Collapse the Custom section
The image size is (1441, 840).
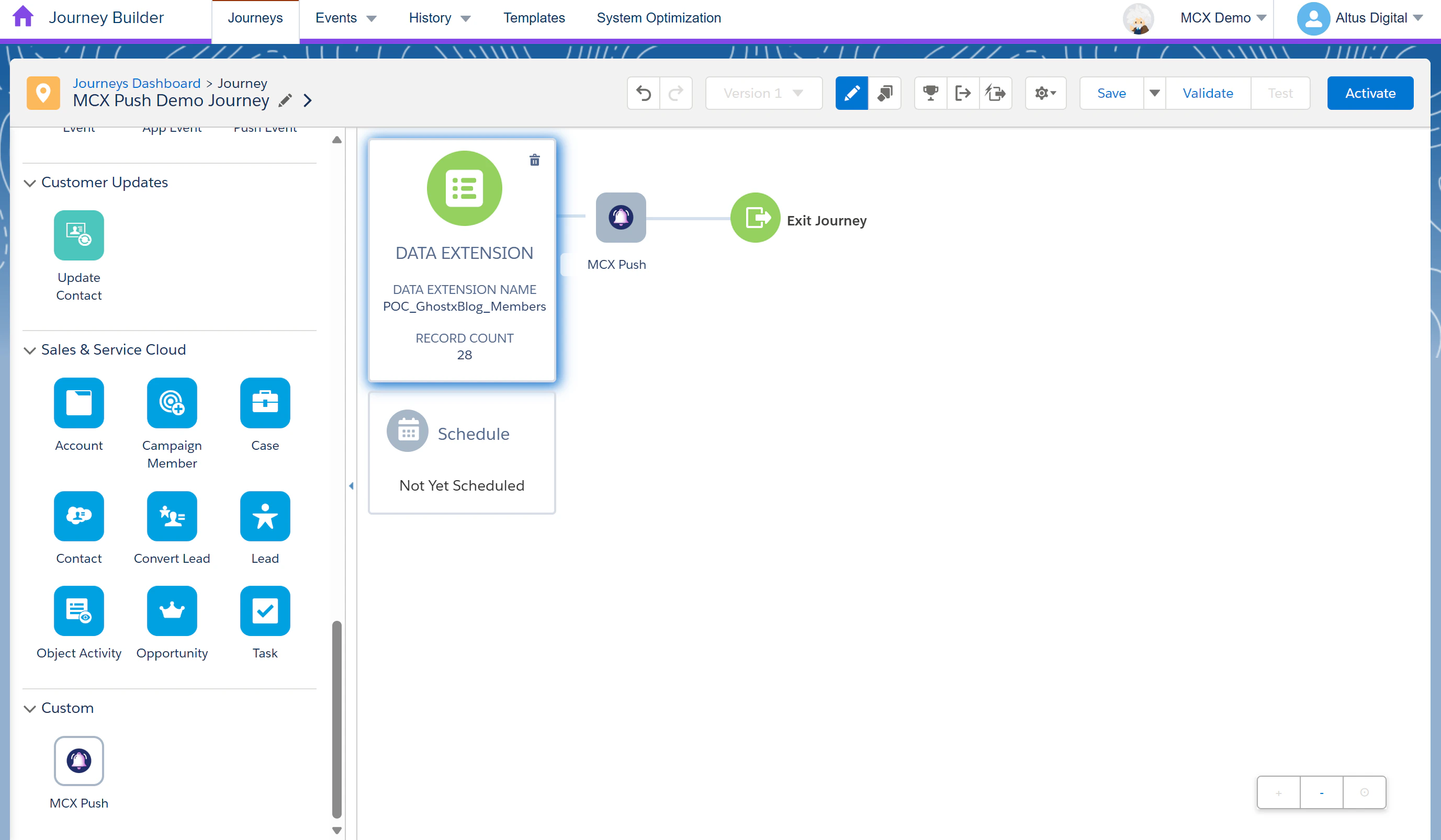click(x=30, y=709)
